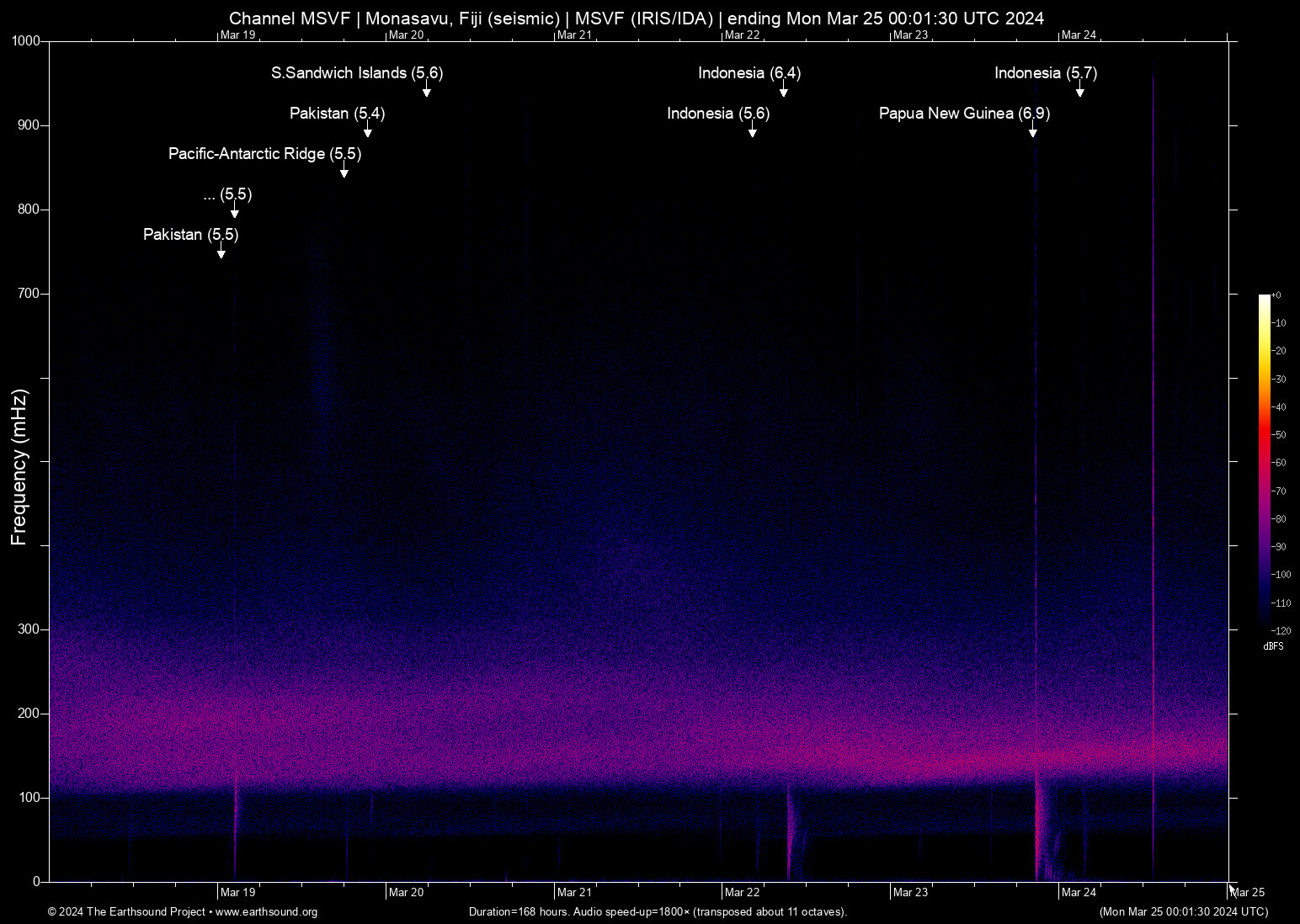Select the Indonesia (5.6) event label
This screenshot has width=1300, height=924.
point(718,114)
